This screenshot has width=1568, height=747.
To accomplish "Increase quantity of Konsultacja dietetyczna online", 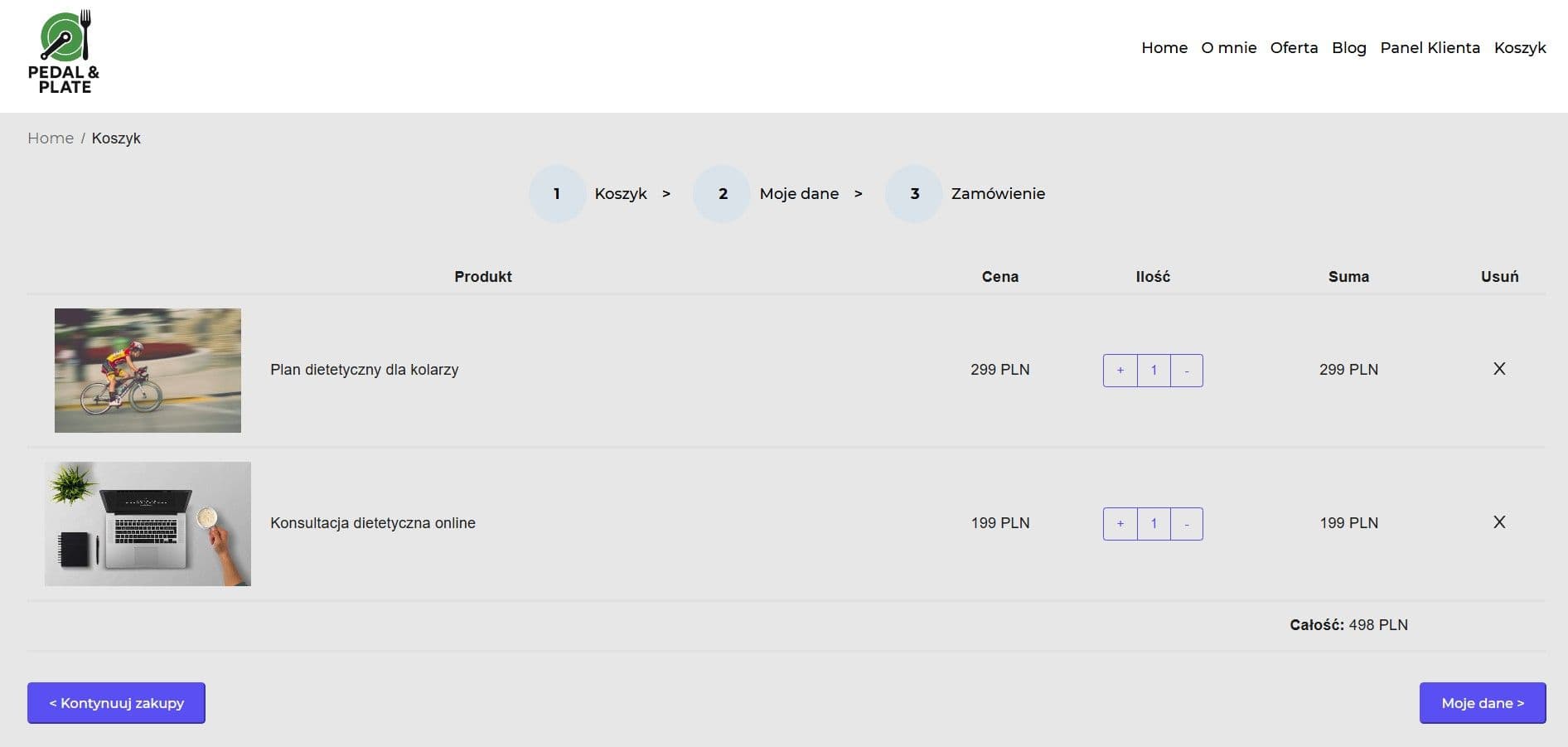I will pyautogui.click(x=1120, y=524).
